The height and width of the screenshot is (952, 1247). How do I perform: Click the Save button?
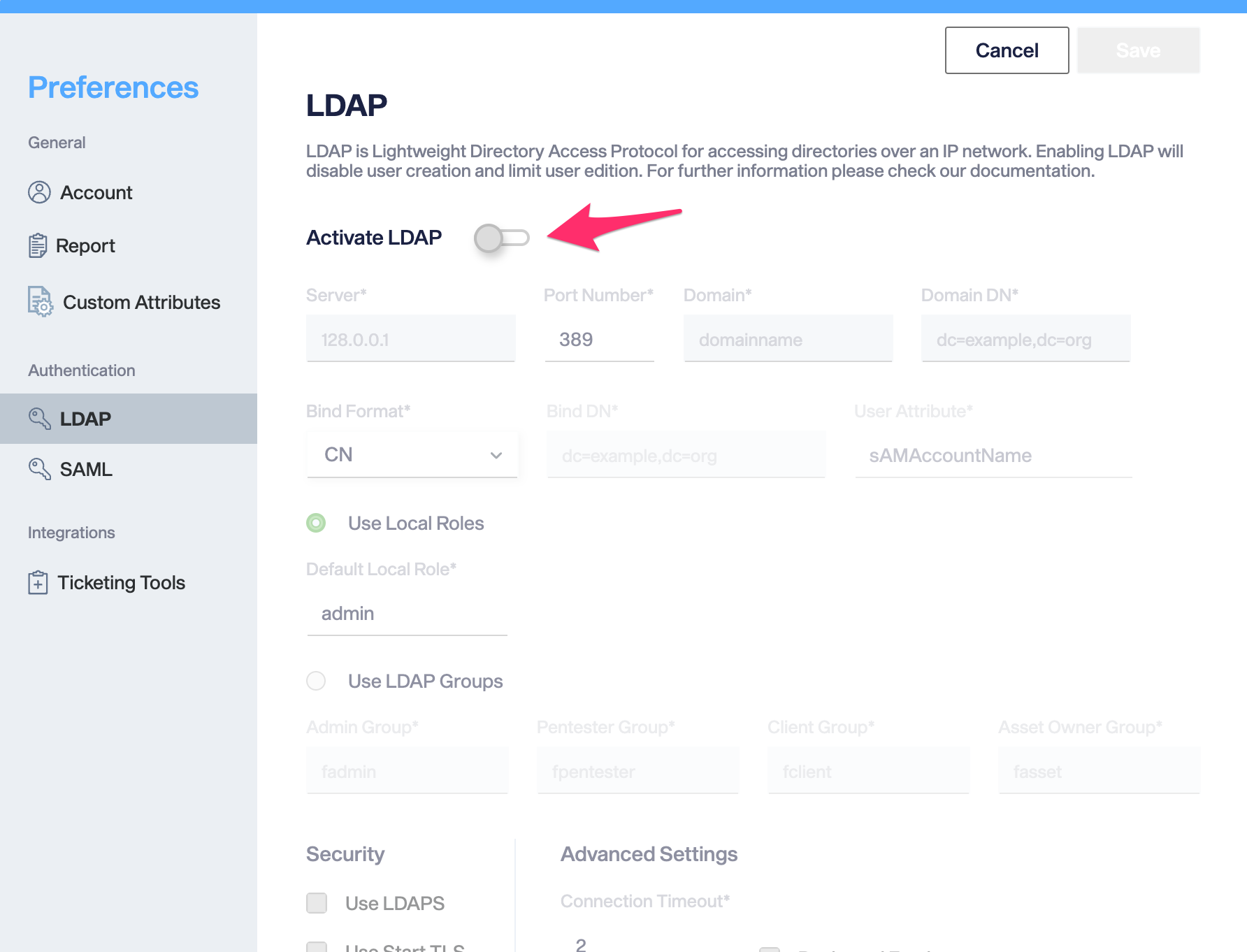pyautogui.click(x=1139, y=50)
